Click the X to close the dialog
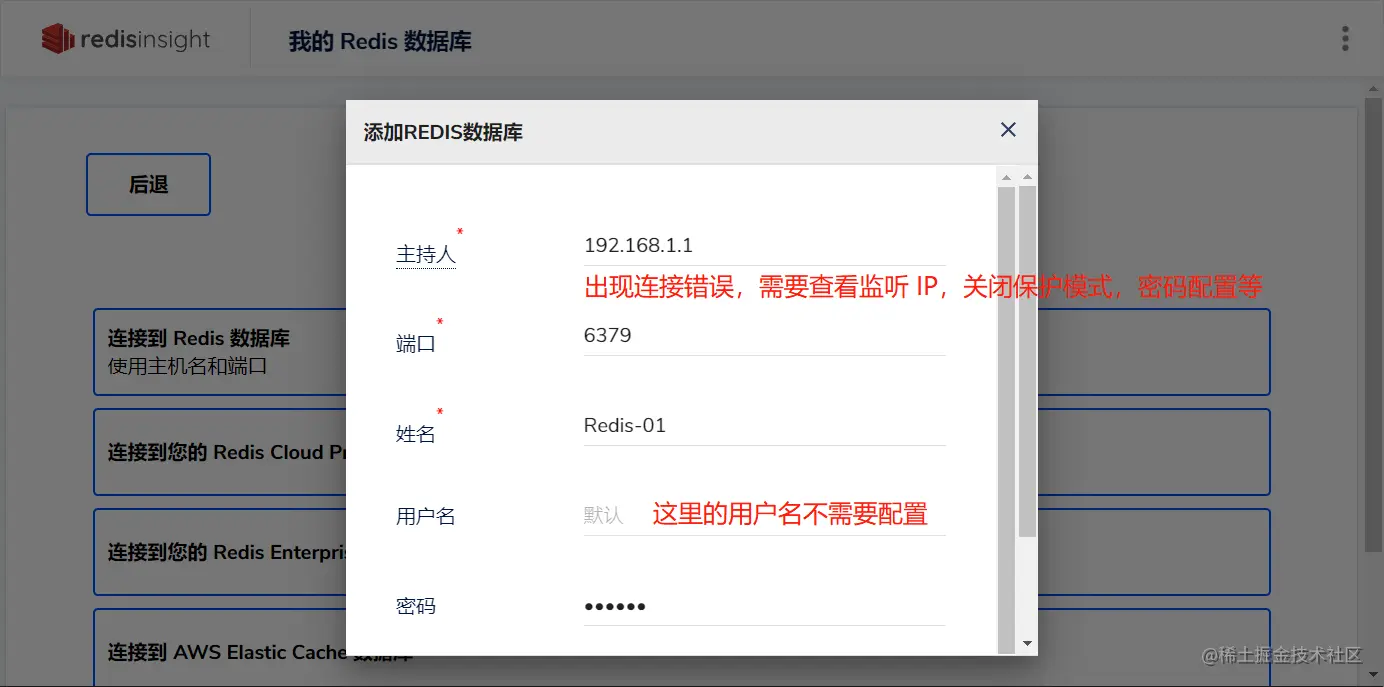The width and height of the screenshot is (1384, 687). click(1007, 130)
